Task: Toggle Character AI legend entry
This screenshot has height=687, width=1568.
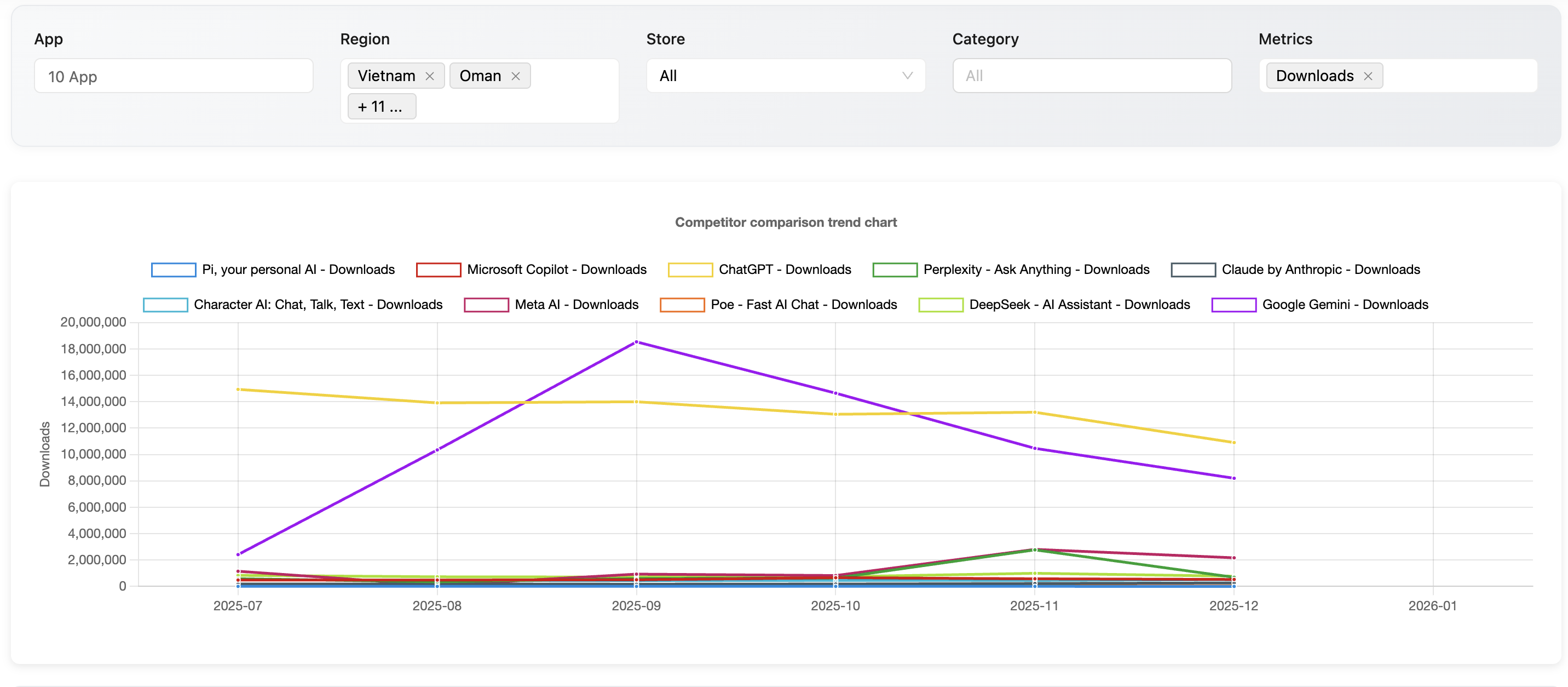Action: pyautogui.click(x=165, y=305)
